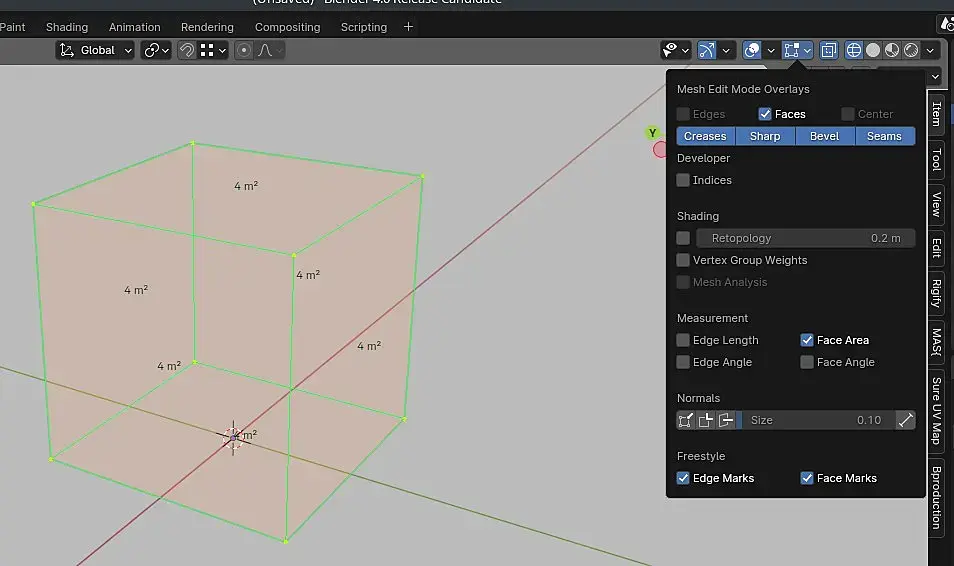Viewport: 954px width, 566px height.
Task: Open the Rendering workspace tab
Action: pos(207,27)
